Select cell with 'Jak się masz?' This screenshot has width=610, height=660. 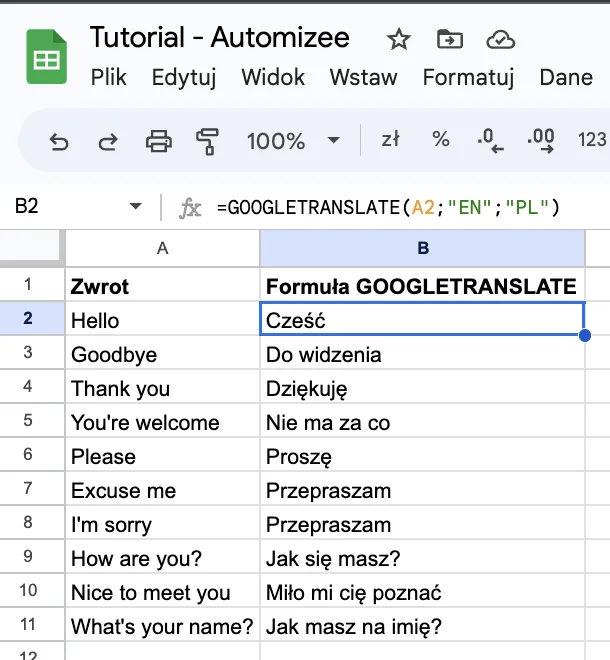pos(423,557)
